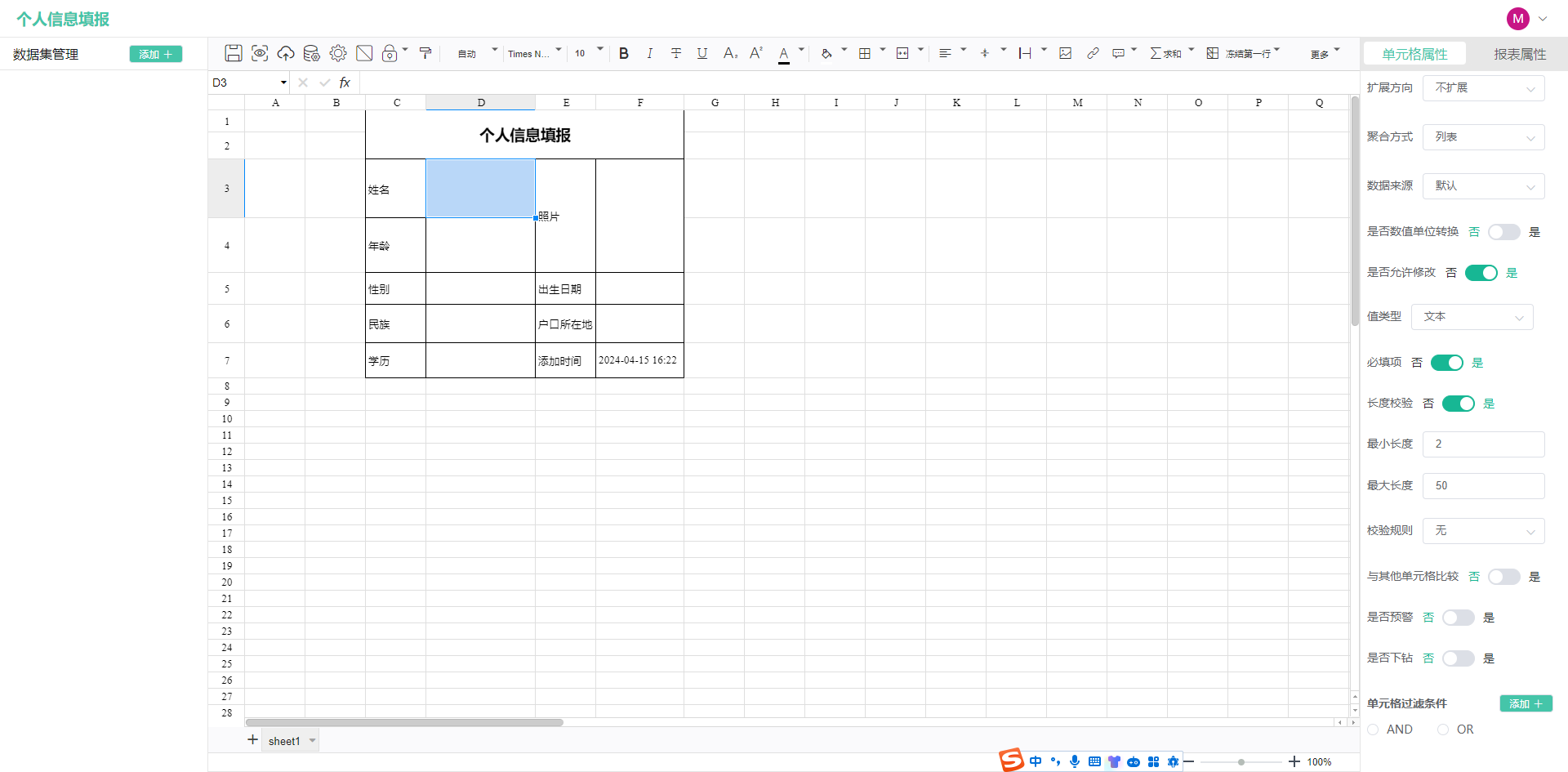Click 添加 button beside 数据集管理

[x=155, y=54]
